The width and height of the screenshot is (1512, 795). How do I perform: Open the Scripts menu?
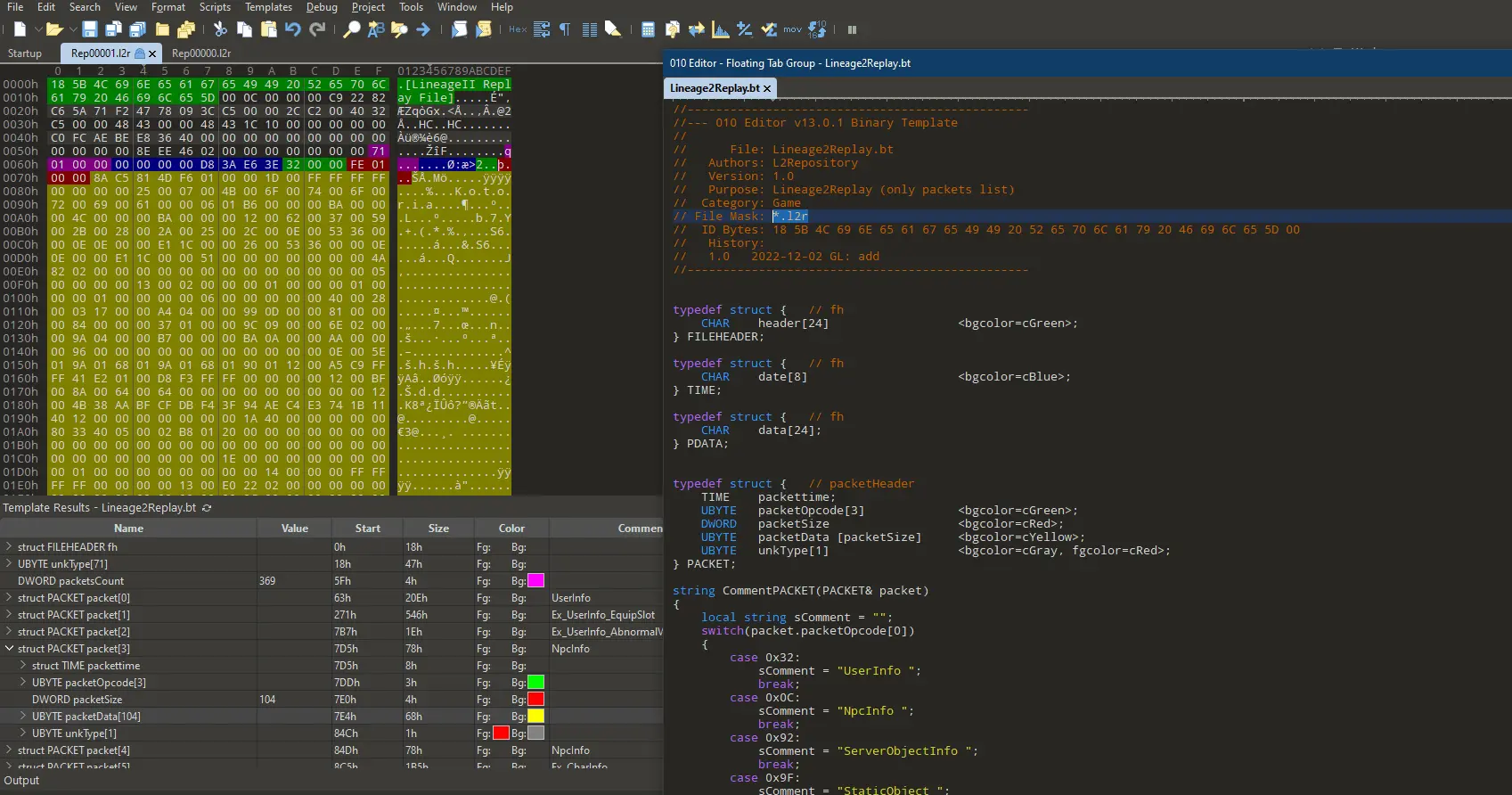coord(215,7)
